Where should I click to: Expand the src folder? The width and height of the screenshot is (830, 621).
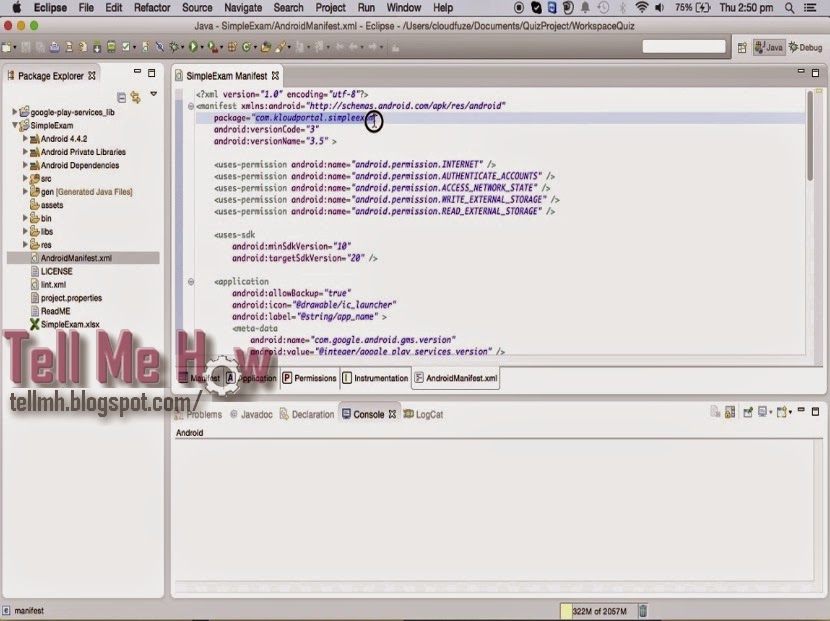[x=25, y=178]
